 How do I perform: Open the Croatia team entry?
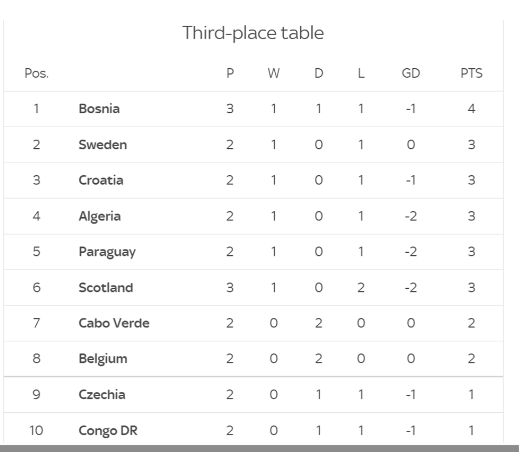[101, 180]
